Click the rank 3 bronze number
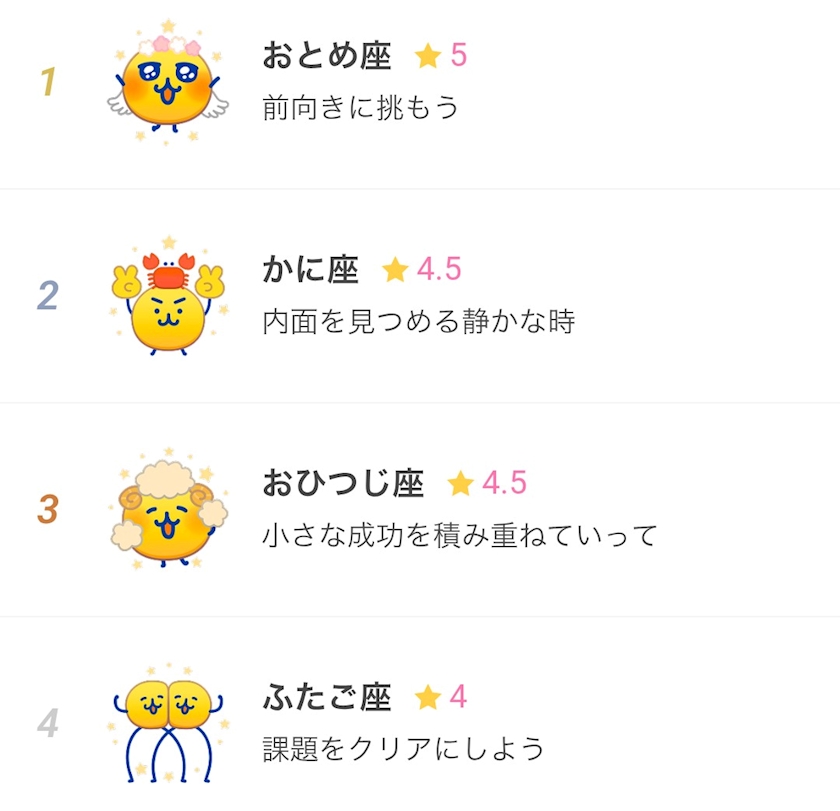Screen dimensions: 840x811 tap(47, 510)
